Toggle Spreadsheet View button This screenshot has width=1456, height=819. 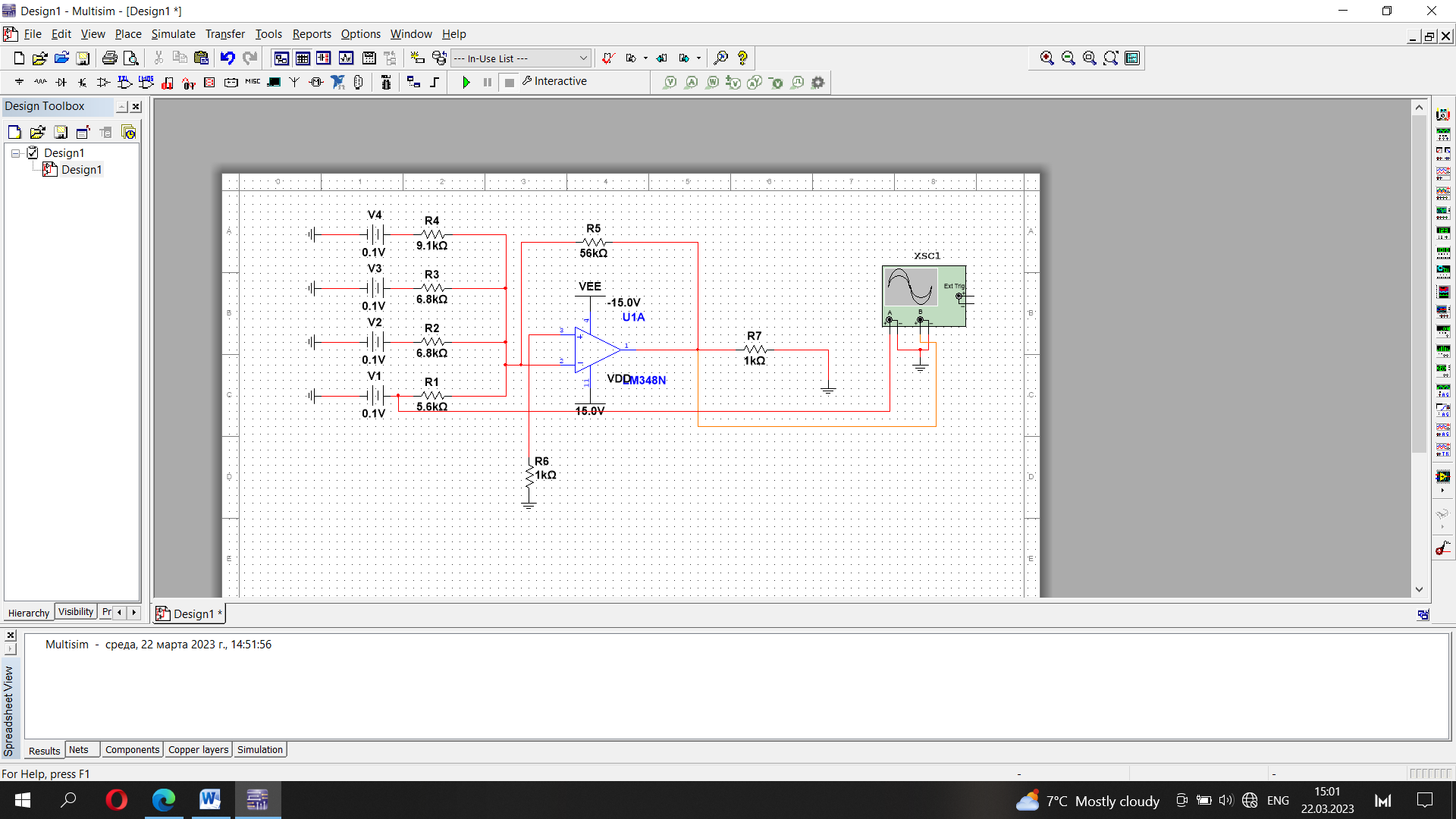pos(303,58)
